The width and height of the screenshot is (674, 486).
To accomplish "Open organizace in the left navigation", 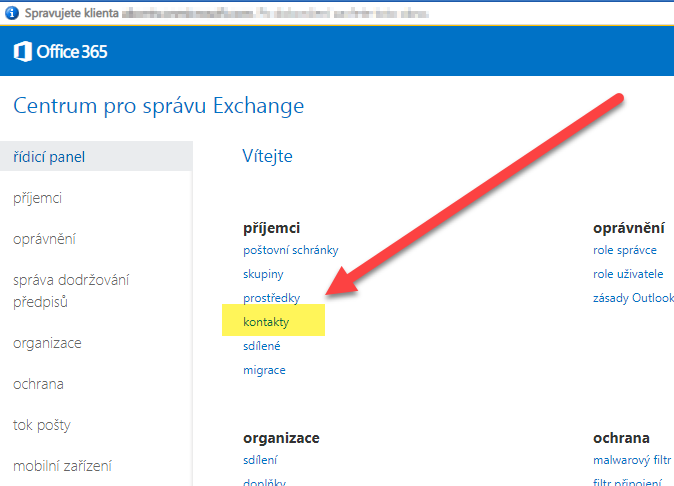I will pos(47,343).
